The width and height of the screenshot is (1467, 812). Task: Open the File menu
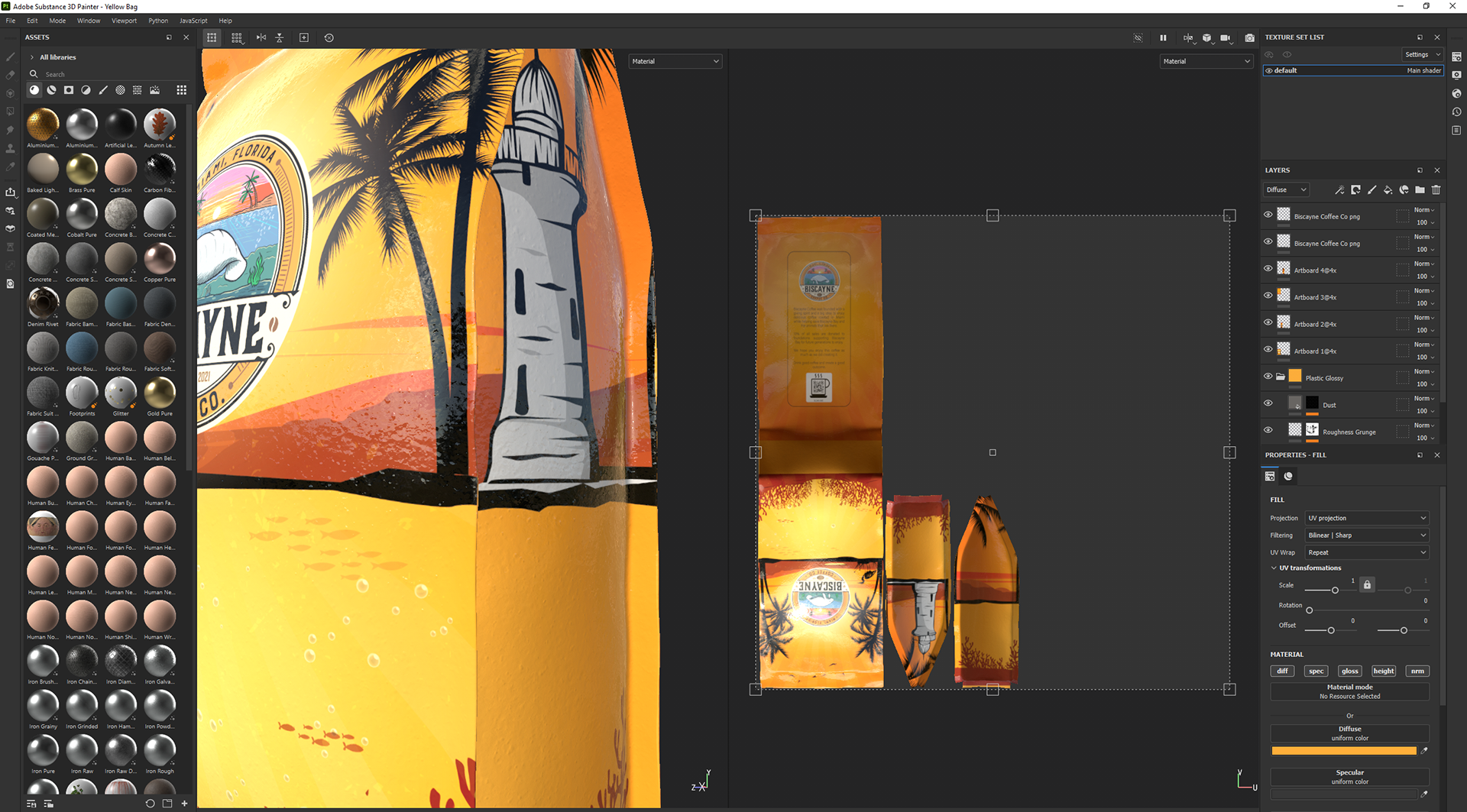point(11,21)
